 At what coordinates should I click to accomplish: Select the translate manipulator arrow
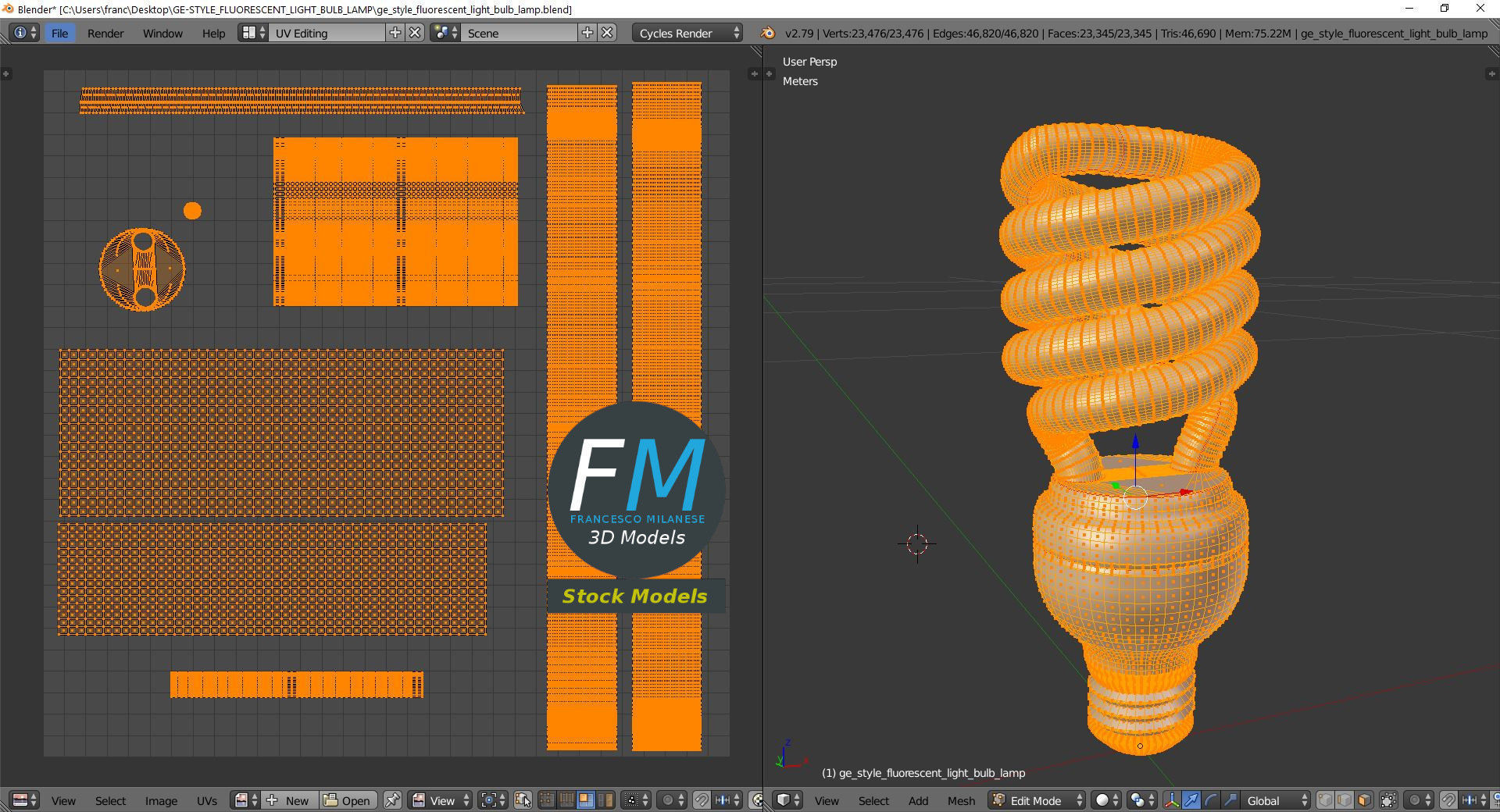pyautogui.click(x=1191, y=800)
